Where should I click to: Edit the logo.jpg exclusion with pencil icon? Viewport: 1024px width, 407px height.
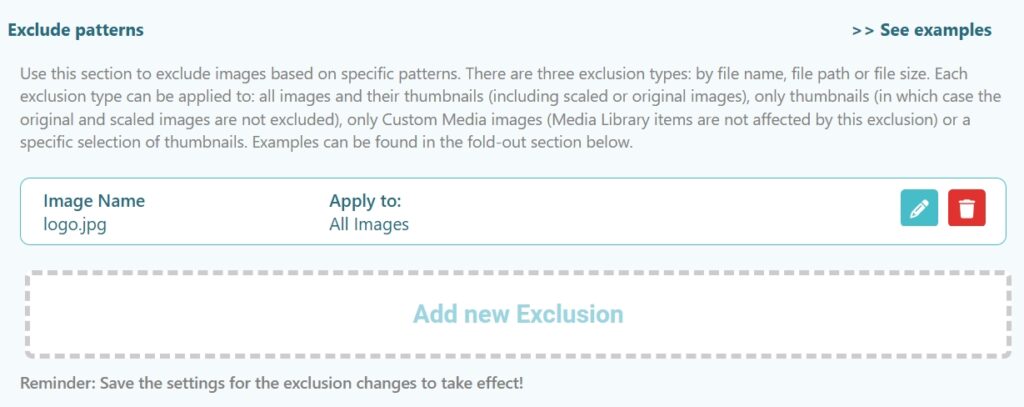[x=919, y=209]
